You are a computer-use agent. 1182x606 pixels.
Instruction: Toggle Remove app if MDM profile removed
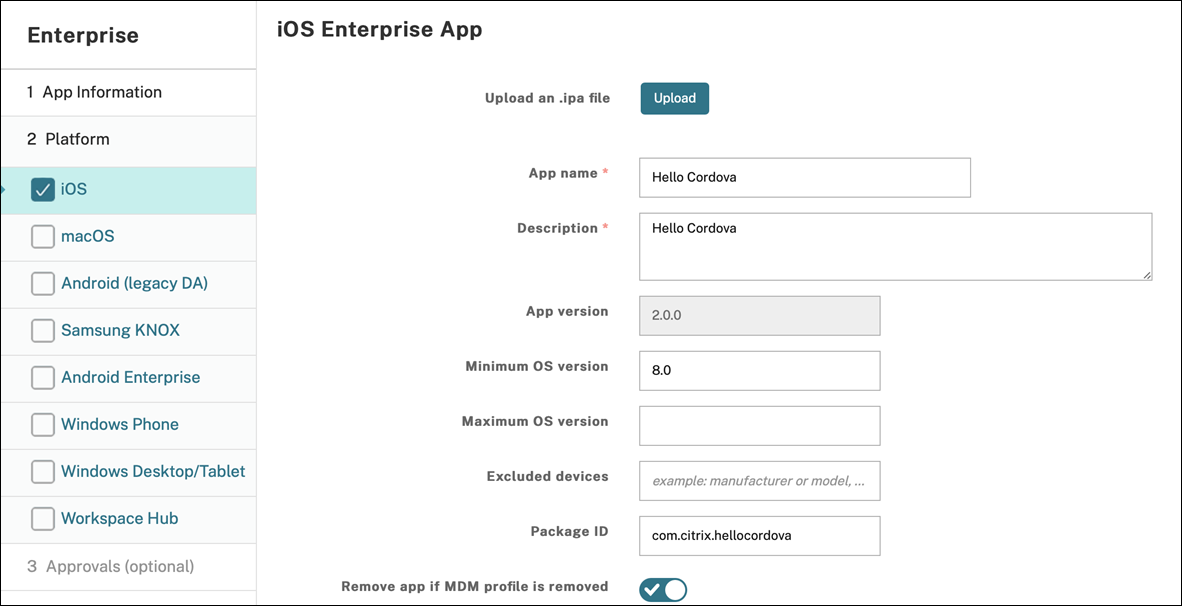[663, 589]
